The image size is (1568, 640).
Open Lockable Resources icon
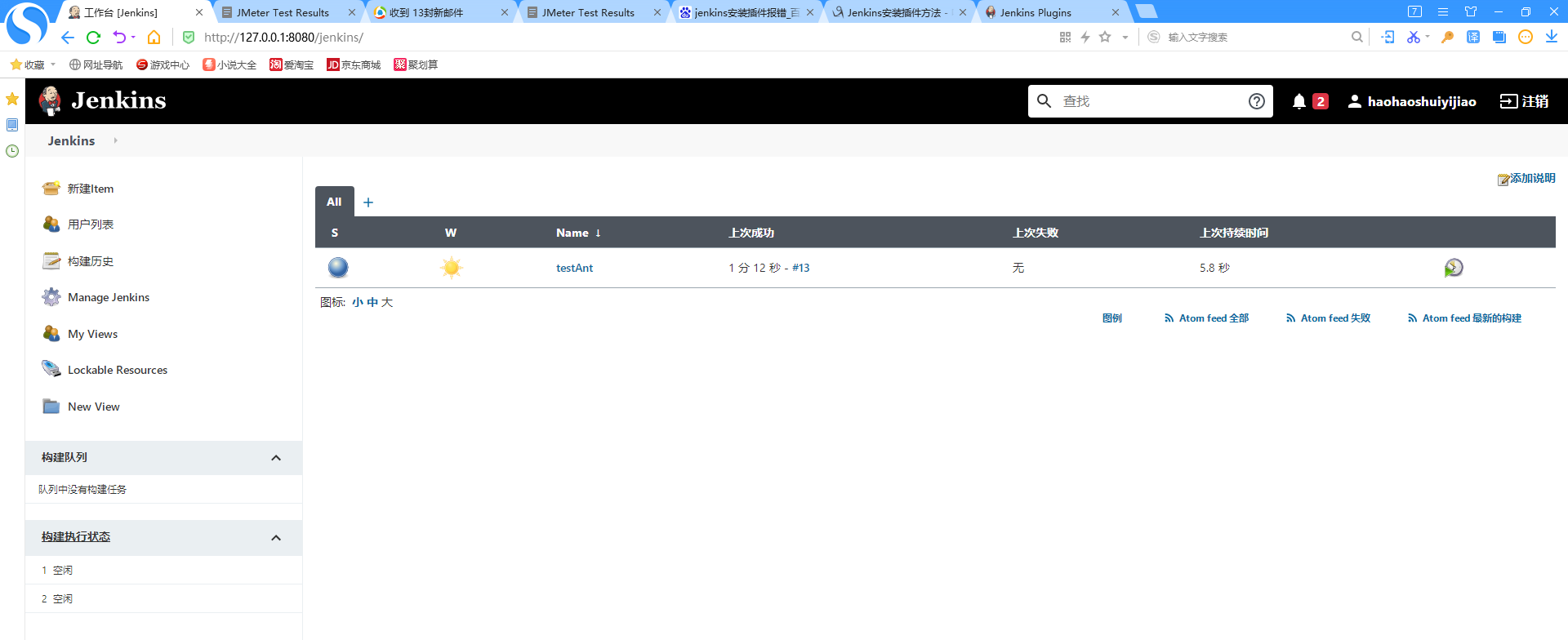coord(51,370)
